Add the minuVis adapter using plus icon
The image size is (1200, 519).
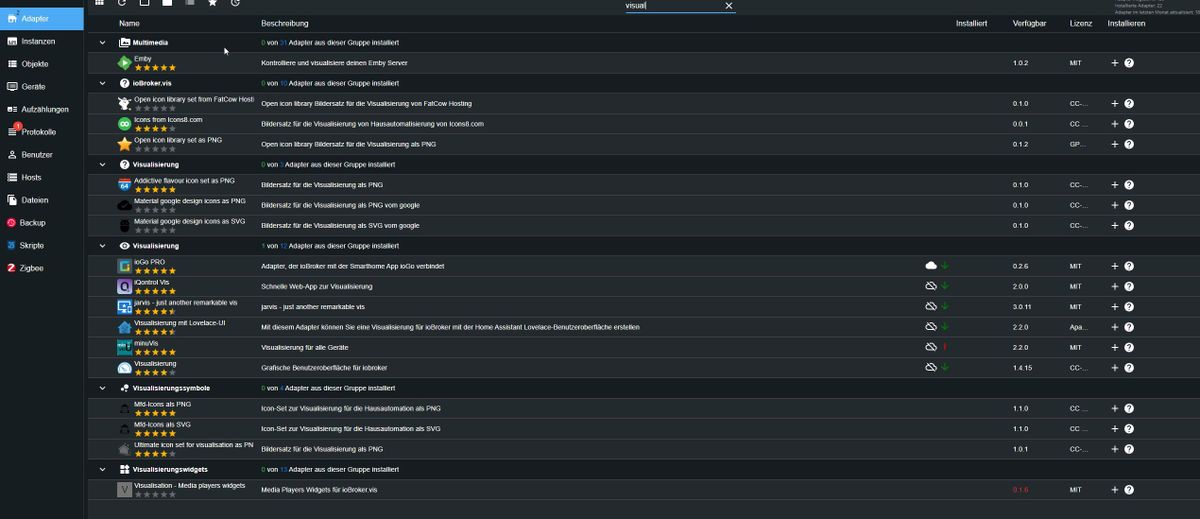(x=1115, y=347)
